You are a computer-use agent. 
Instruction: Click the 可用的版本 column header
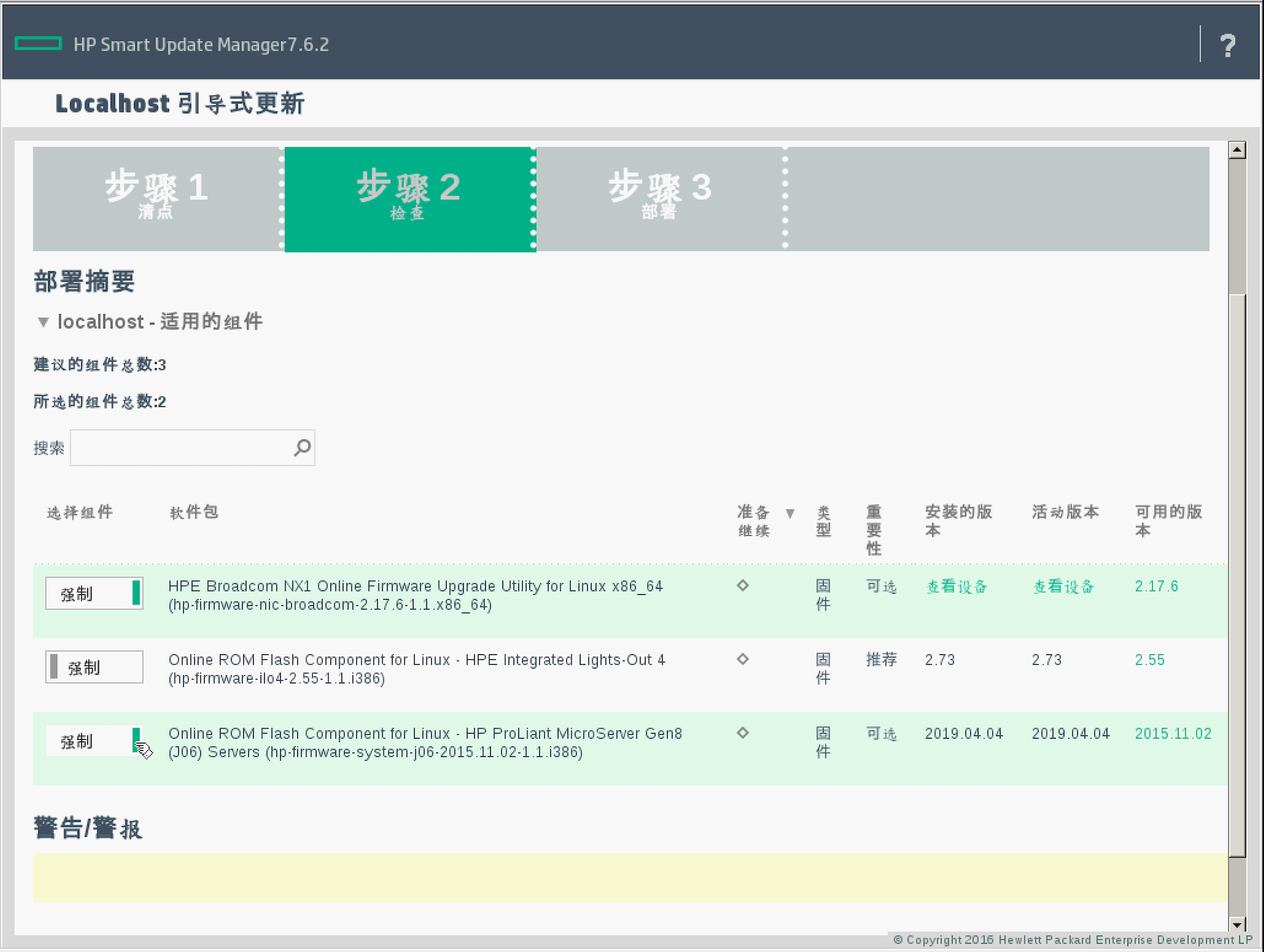pyautogui.click(x=1168, y=521)
